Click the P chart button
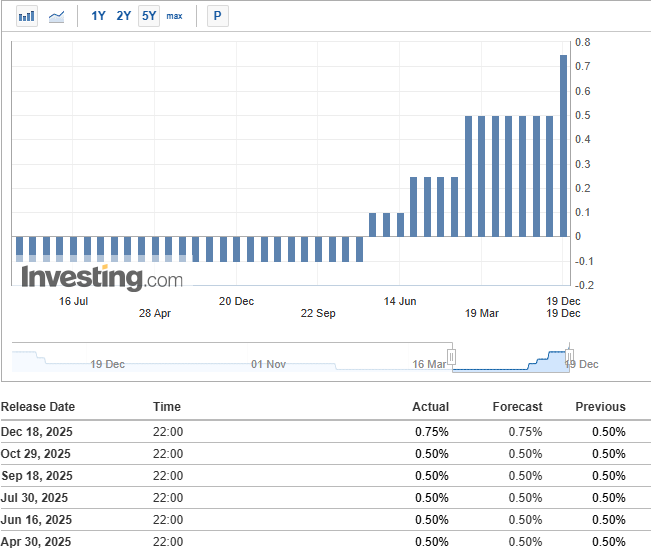The height and width of the screenshot is (553, 651). pos(218,16)
